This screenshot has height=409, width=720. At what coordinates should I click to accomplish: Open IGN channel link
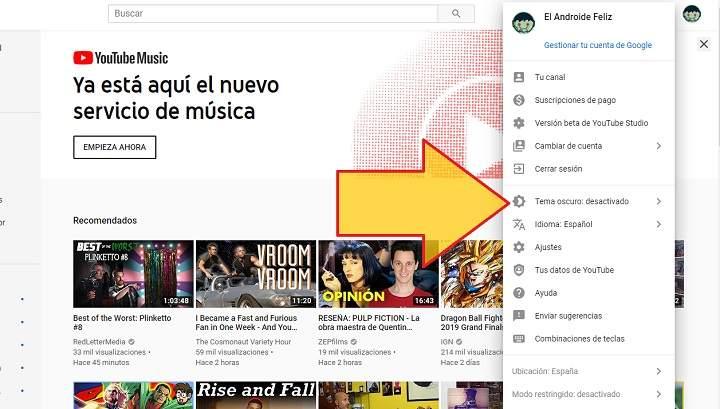(447, 342)
